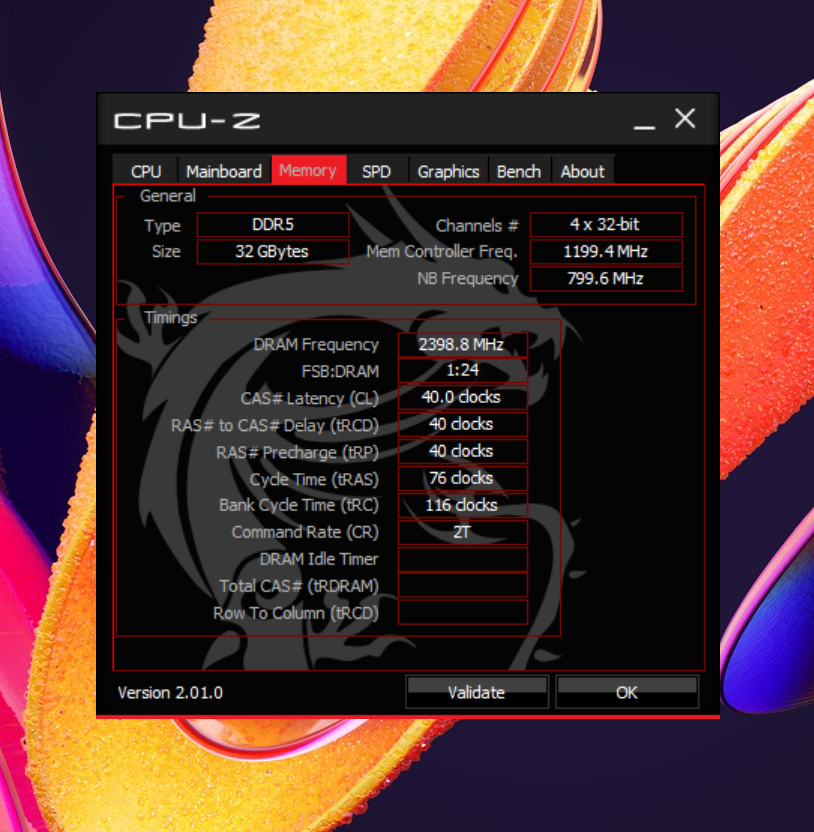
Task: Click the RAS# Precharge (tRP) label
Action: (x=297, y=453)
